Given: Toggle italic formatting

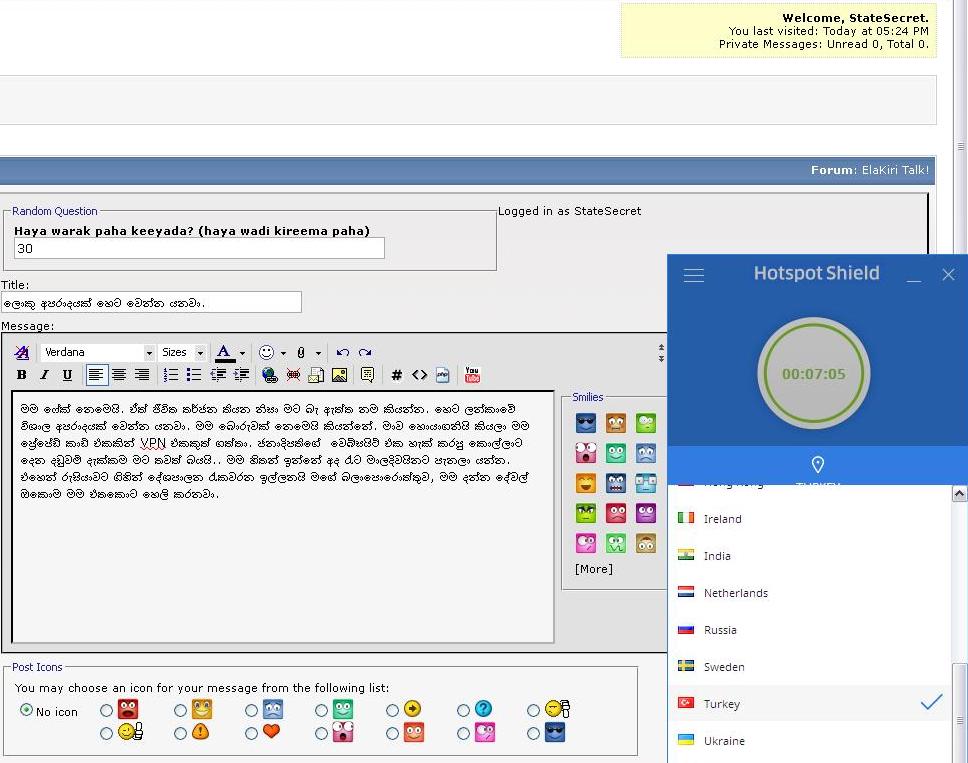Looking at the screenshot, I should coord(44,375).
